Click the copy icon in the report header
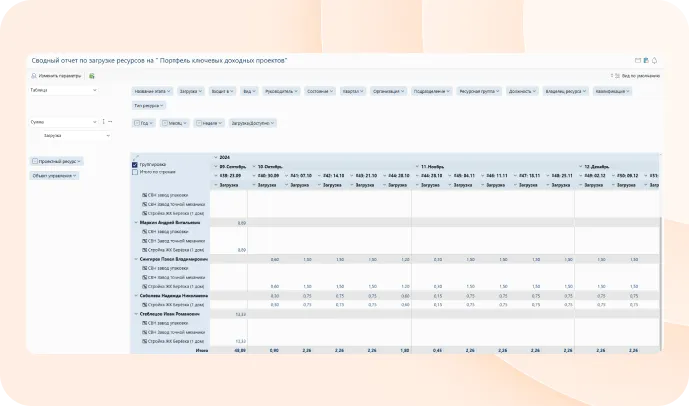This screenshot has height=406, width=689. click(x=647, y=60)
